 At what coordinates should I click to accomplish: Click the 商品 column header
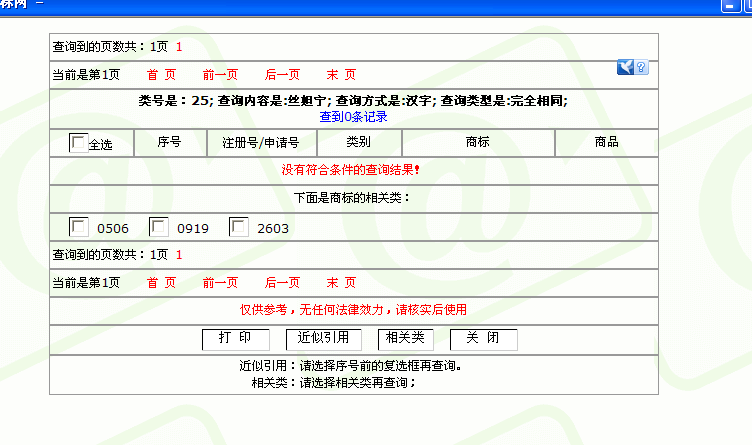[607, 142]
